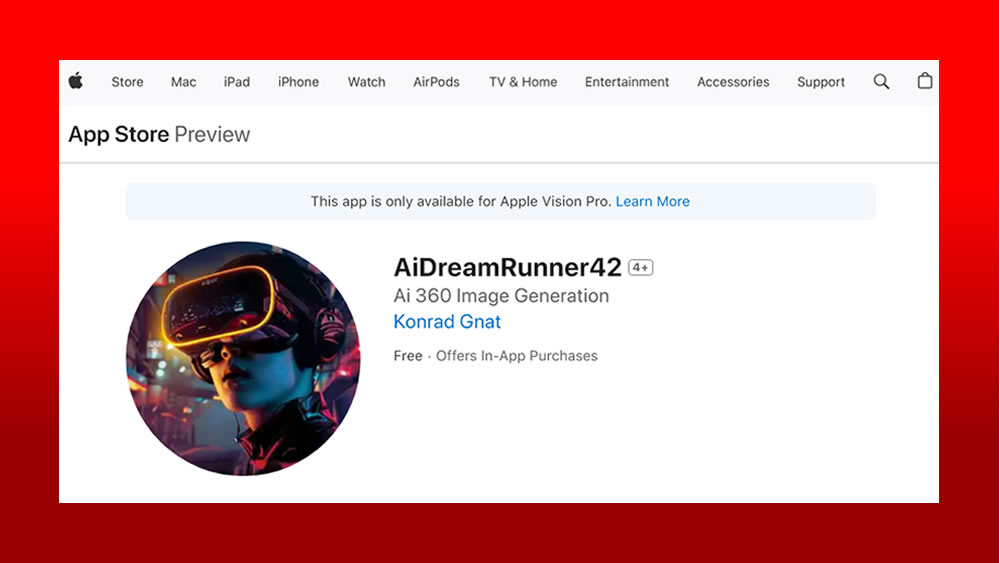Select Accessories in the navigation bar

tap(733, 82)
